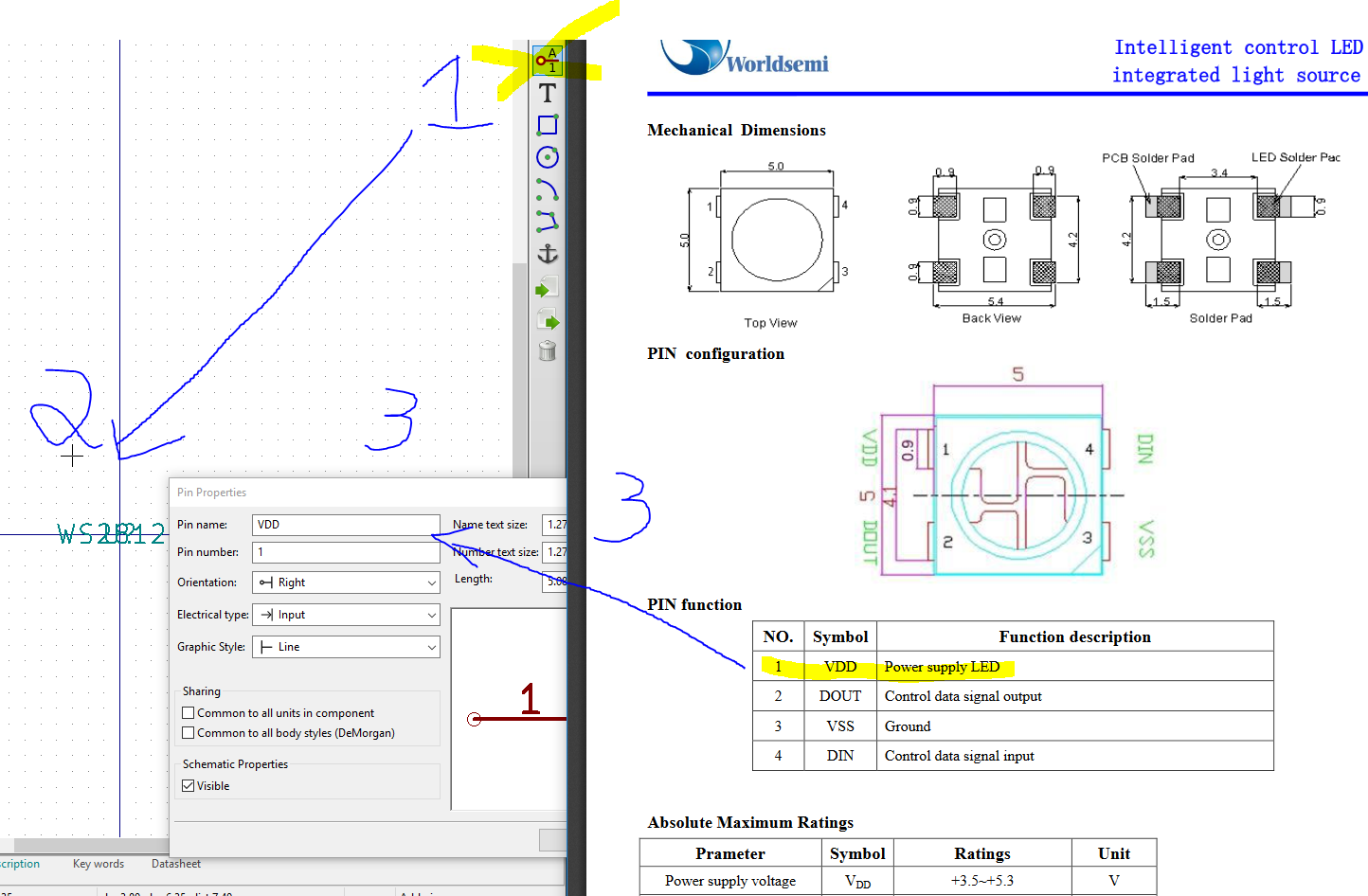Click the 'Unit' ratings table header

[1114, 853]
